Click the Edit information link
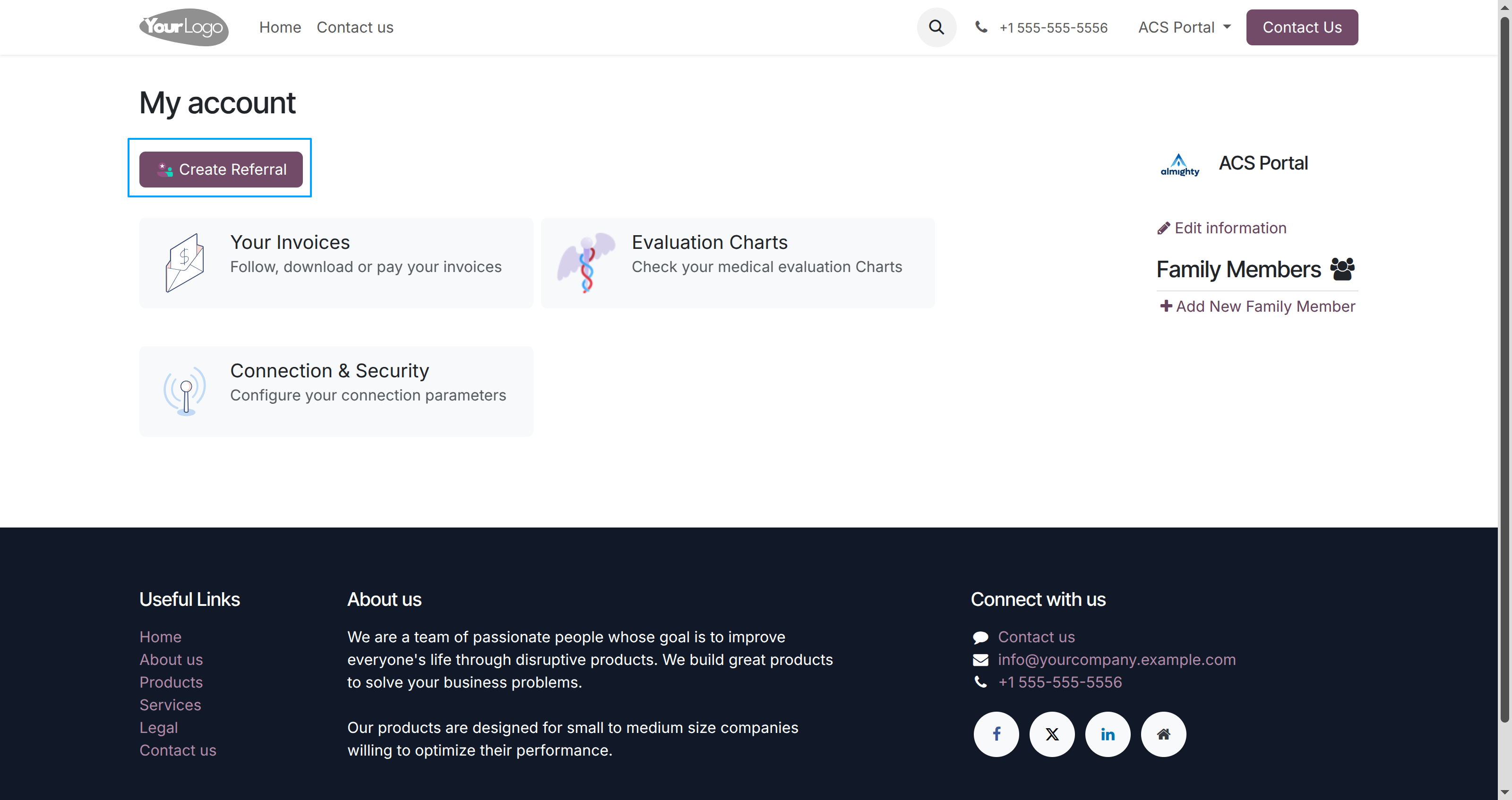This screenshot has width=1512, height=800. [1229, 228]
